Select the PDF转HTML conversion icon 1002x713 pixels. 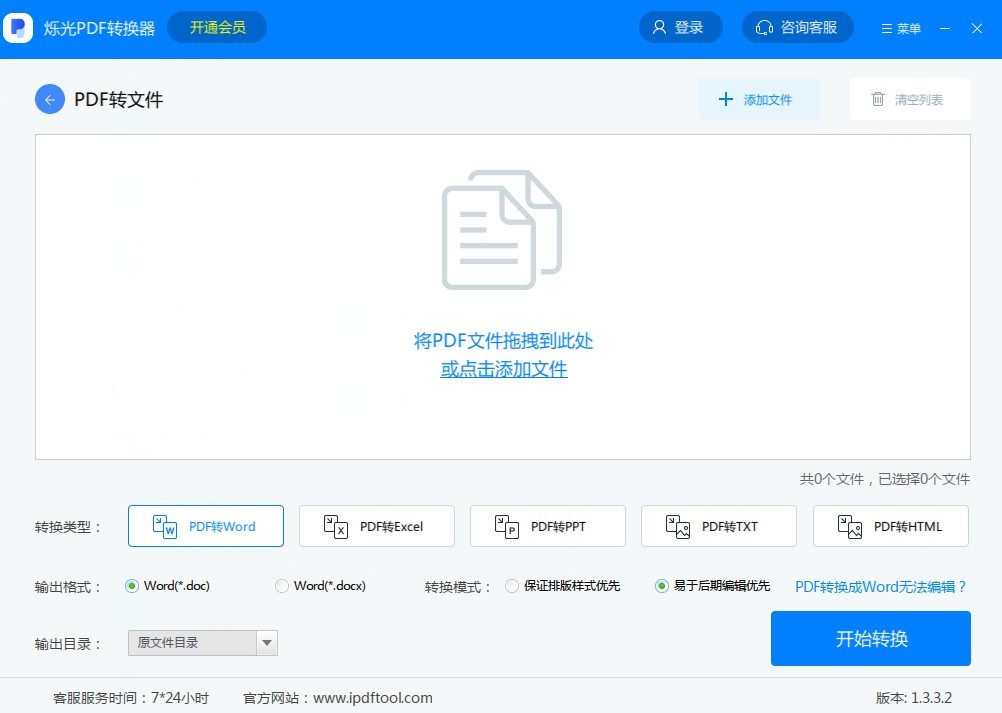(x=852, y=525)
